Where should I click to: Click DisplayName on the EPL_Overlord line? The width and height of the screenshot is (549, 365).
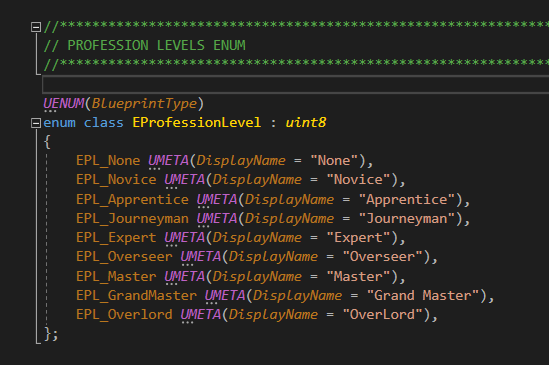click(x=273, y=314)
